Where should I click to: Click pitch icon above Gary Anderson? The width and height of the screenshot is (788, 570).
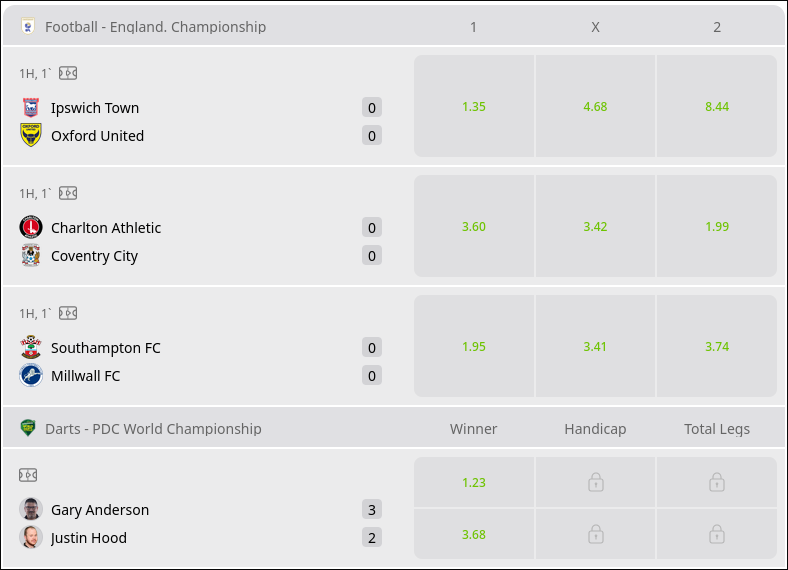coord(28,475)
